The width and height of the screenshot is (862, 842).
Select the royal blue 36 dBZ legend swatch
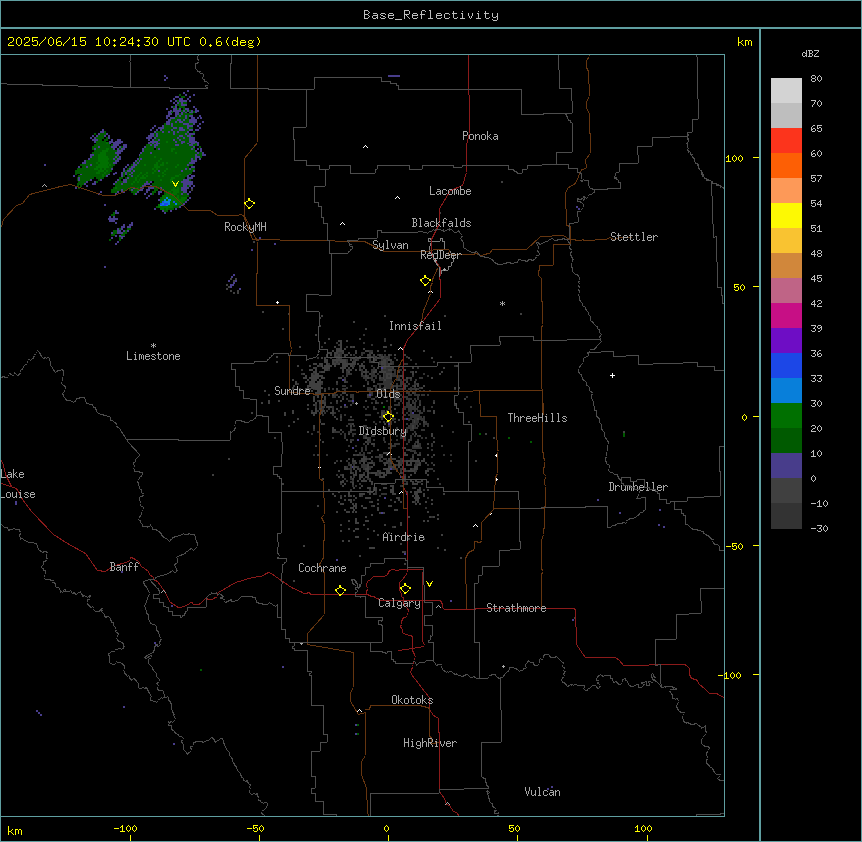786,365
